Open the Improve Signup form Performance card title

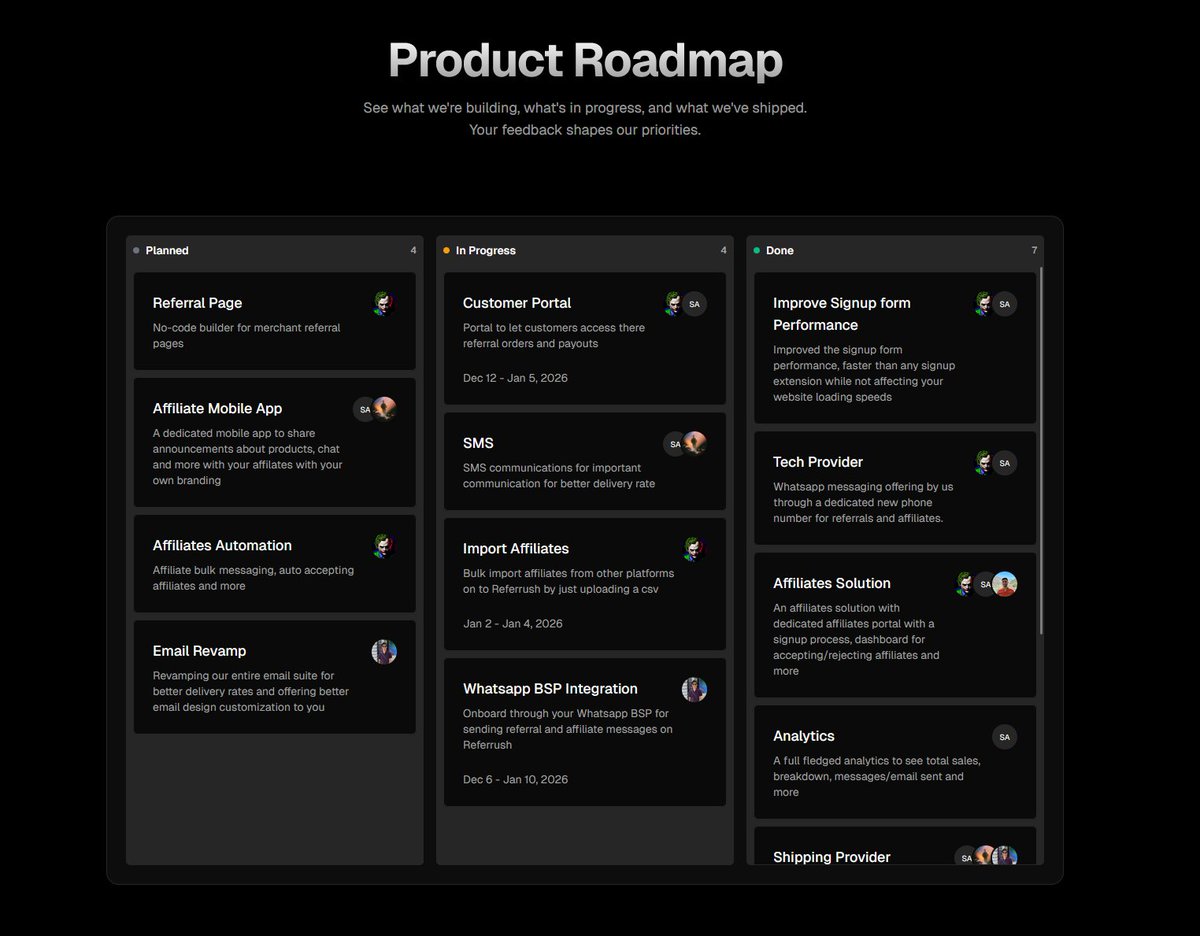pos(842,314)
